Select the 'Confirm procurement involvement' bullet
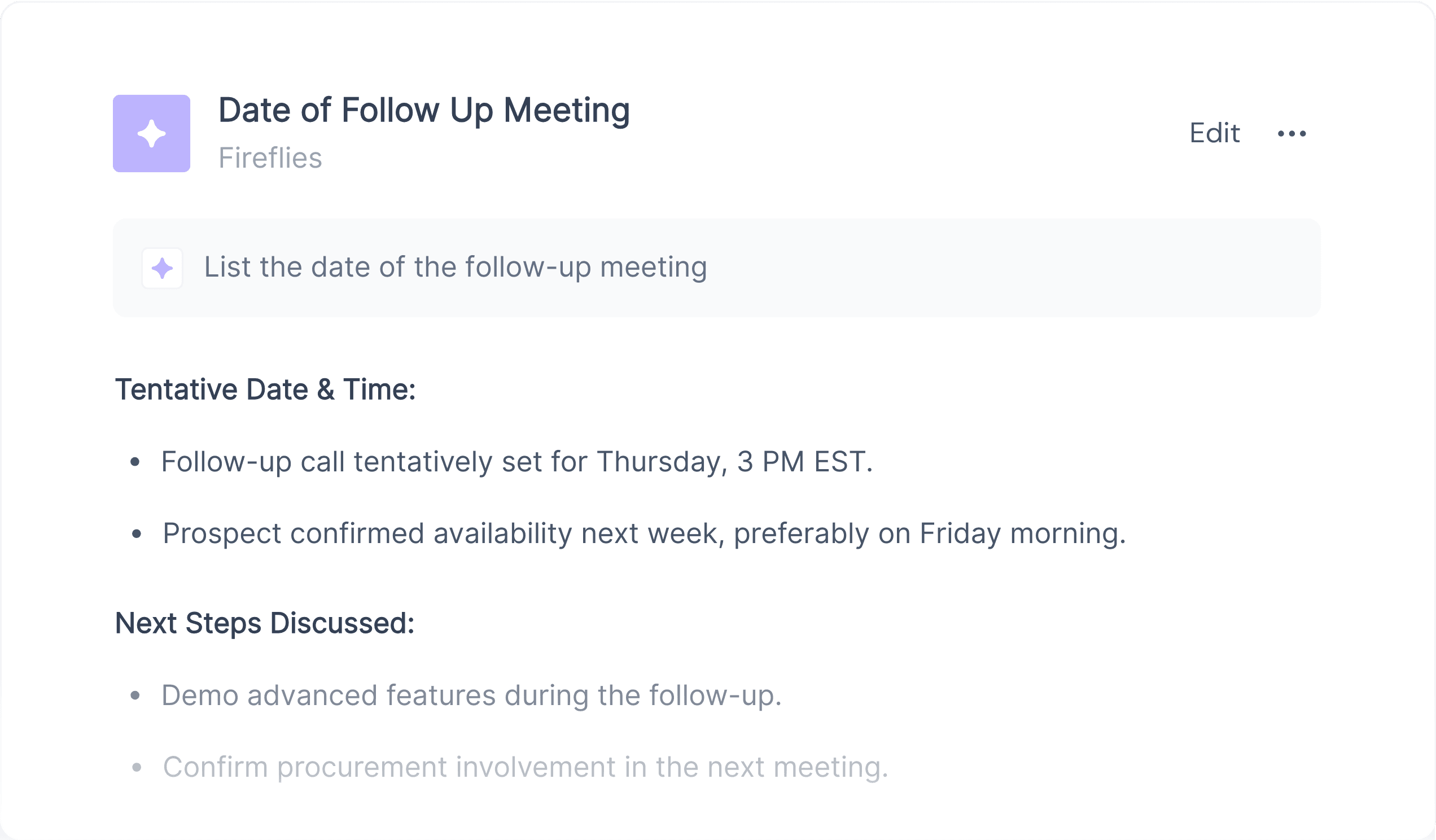 click(526, 767)
